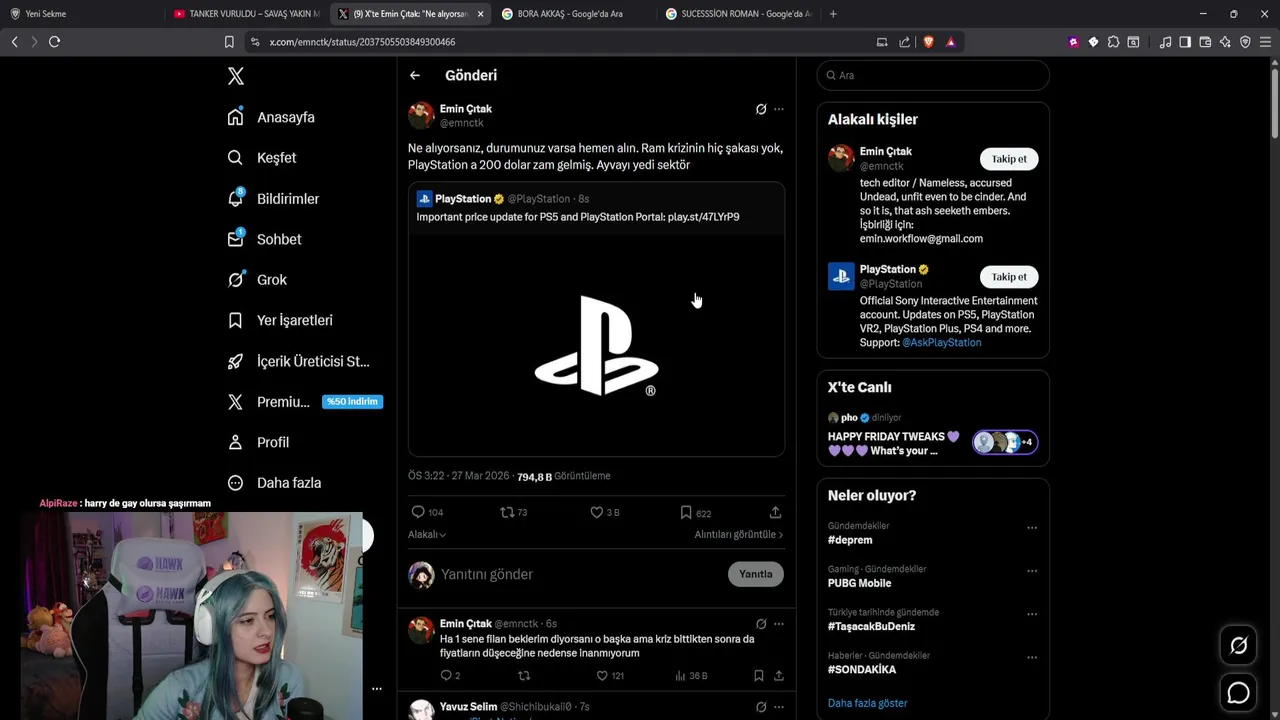
Task: Expand Daha fazla menu
Action: tap(274, 483)
